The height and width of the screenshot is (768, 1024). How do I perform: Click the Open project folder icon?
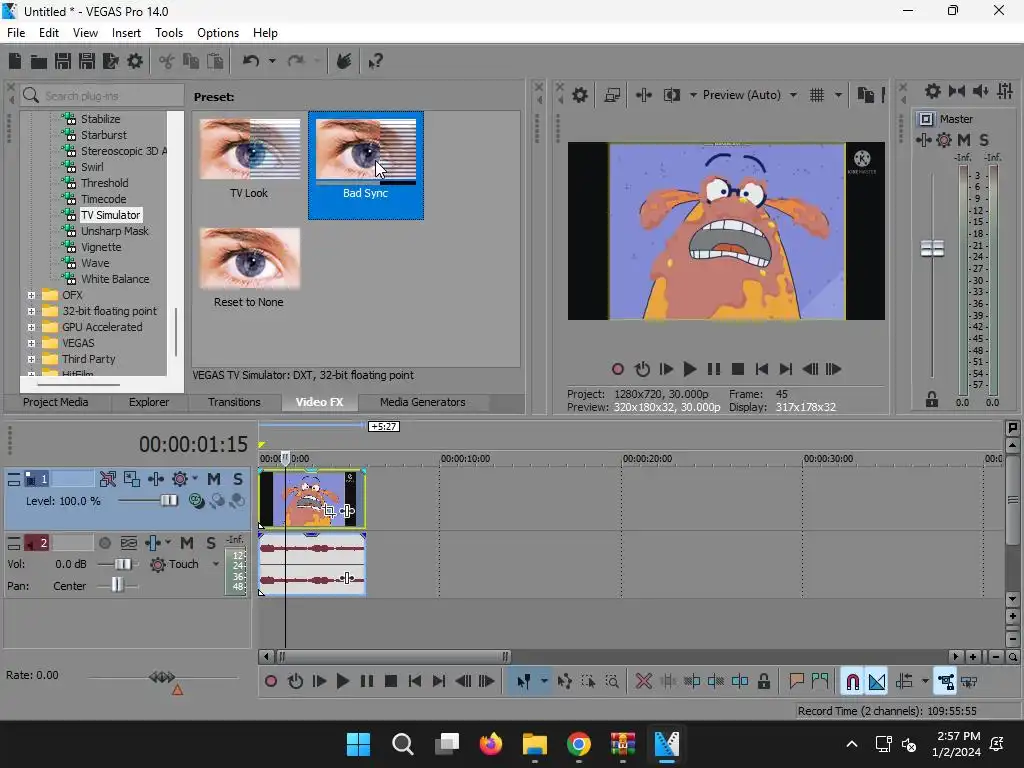coord(39,61)
